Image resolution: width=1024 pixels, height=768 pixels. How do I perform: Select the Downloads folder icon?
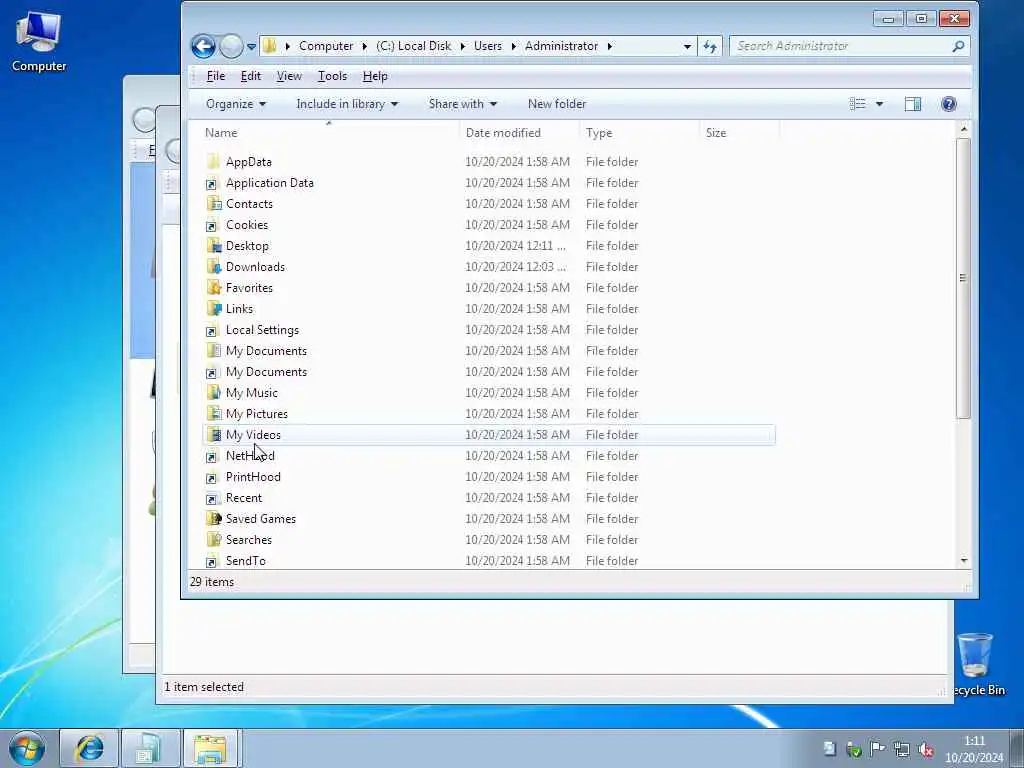click(213, 266)
